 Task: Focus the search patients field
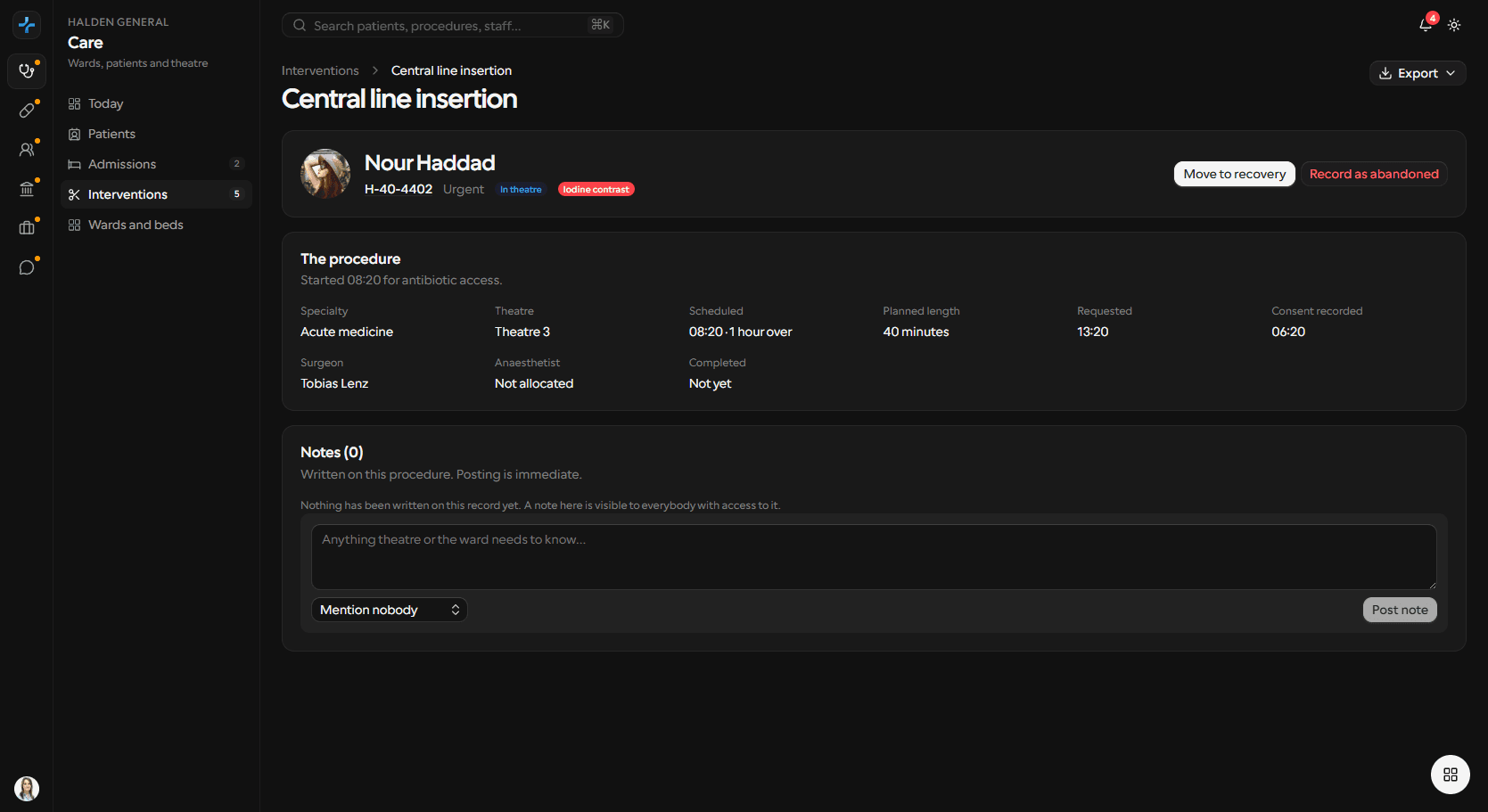pos(452,25)
